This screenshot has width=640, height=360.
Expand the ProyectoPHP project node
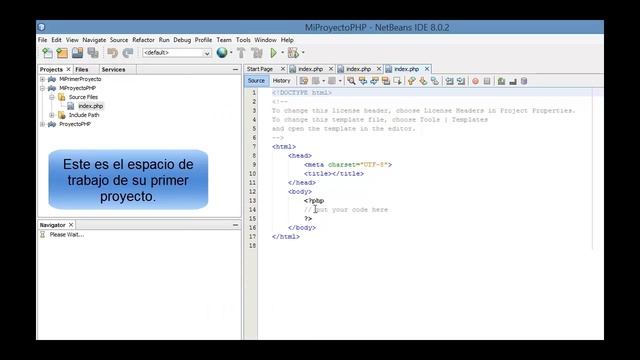42,124
